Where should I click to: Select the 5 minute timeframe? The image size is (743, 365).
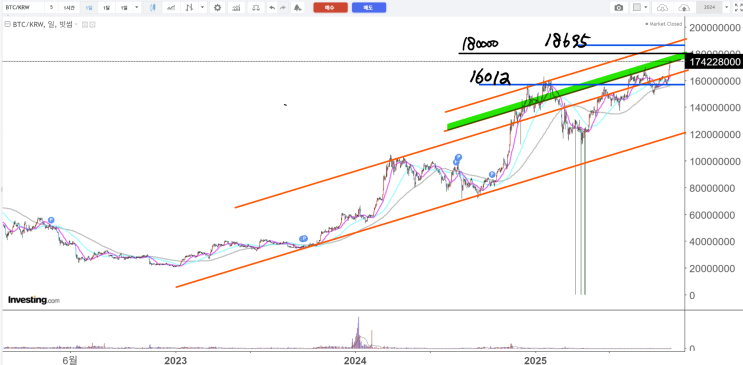[x=51, y=8]
